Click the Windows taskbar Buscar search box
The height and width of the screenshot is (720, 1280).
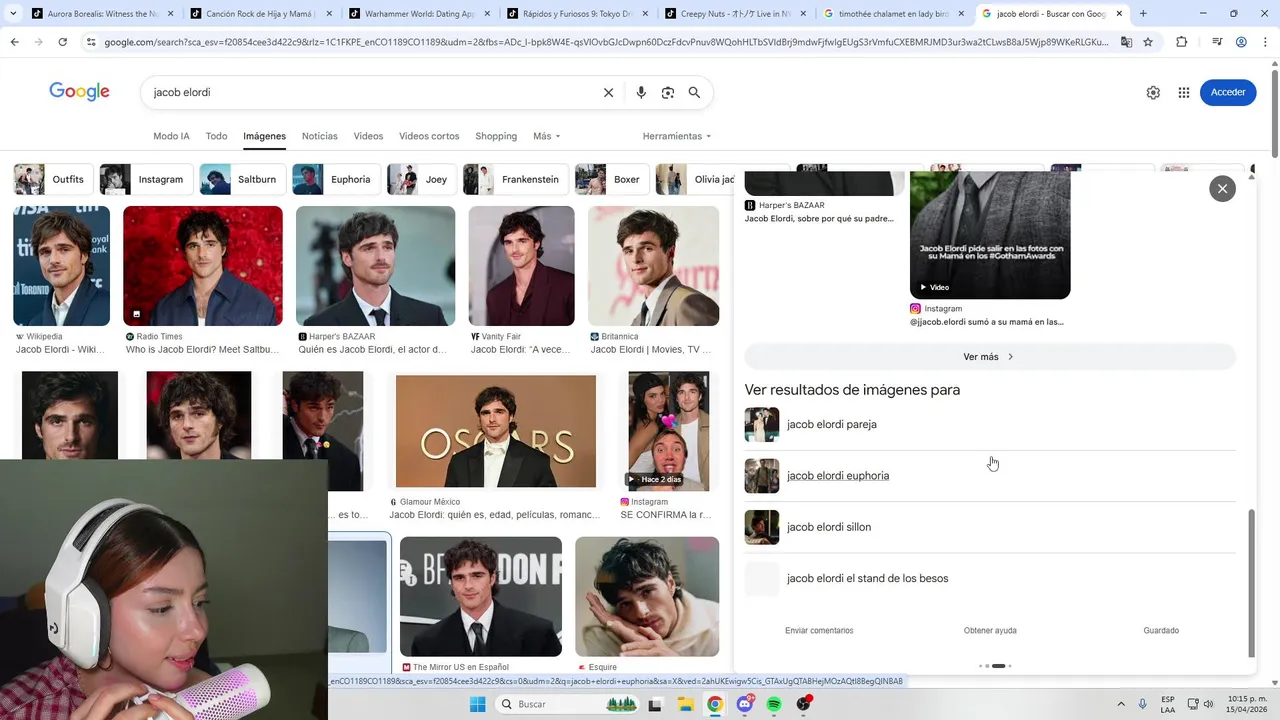point(568,704)
